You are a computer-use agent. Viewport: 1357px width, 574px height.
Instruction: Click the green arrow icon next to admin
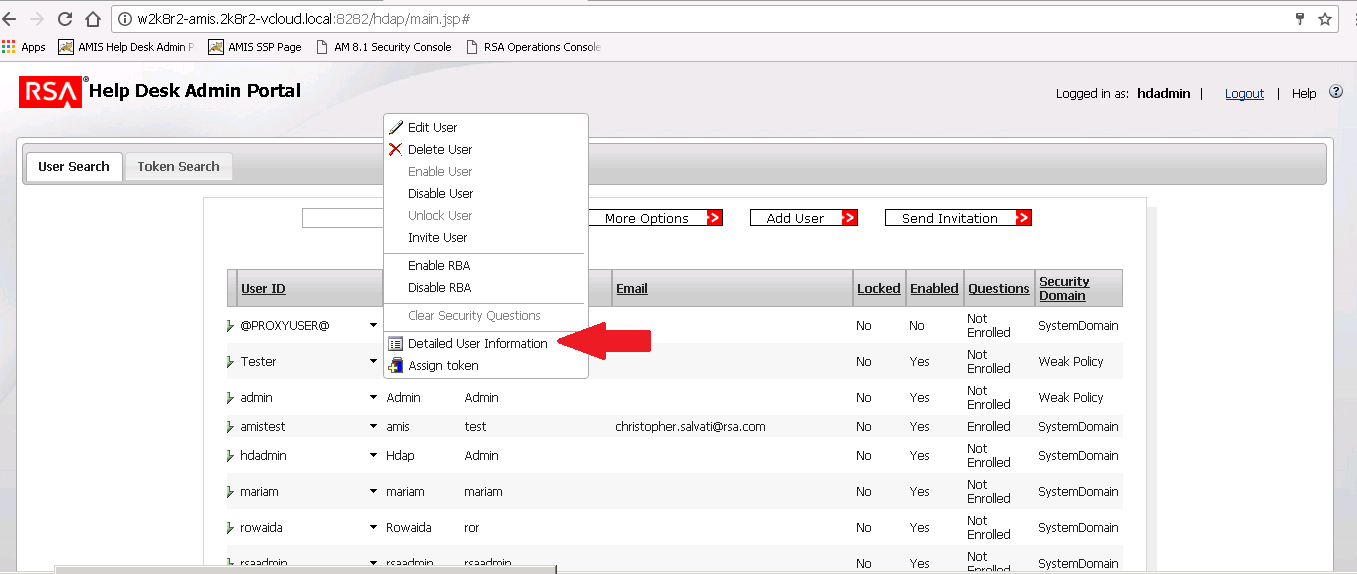pos(231,398)
